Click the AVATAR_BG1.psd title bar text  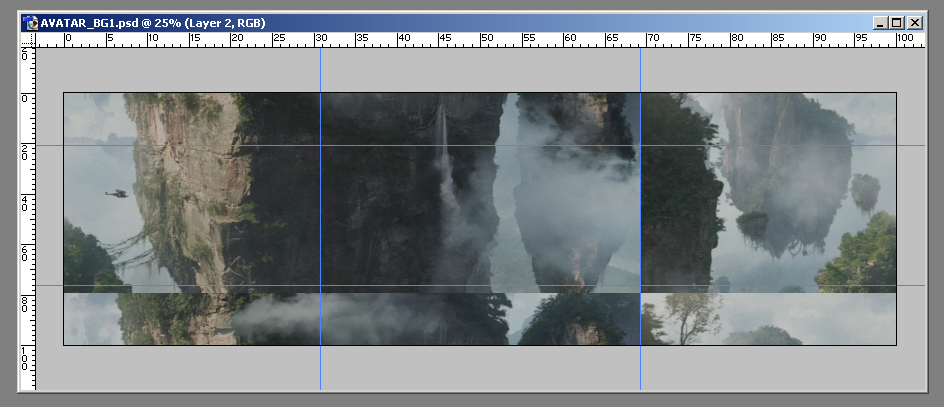[x=153, y=23]
